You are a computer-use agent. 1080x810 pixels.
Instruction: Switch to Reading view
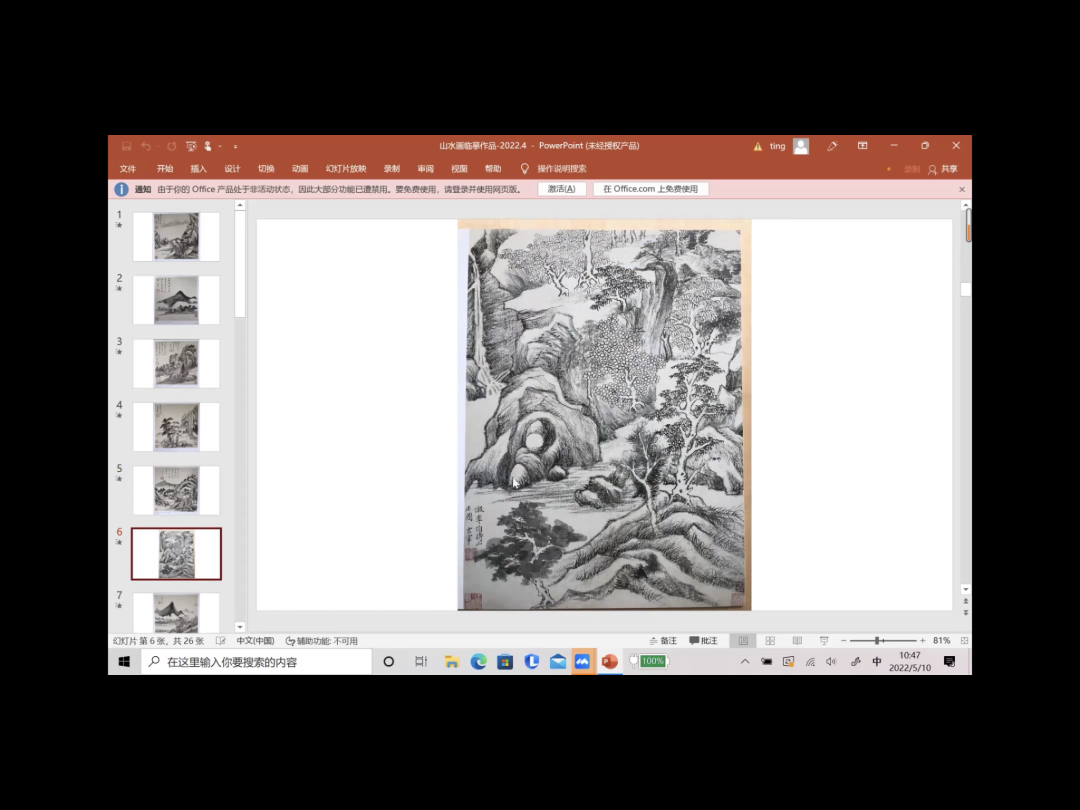point(797,641)
